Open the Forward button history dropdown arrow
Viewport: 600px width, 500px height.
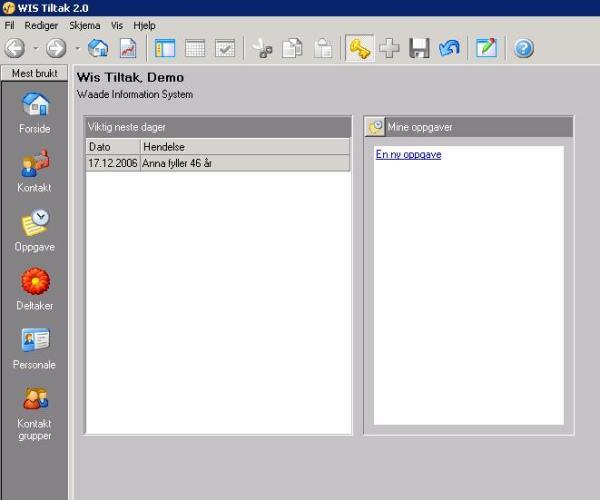point(78,48)
